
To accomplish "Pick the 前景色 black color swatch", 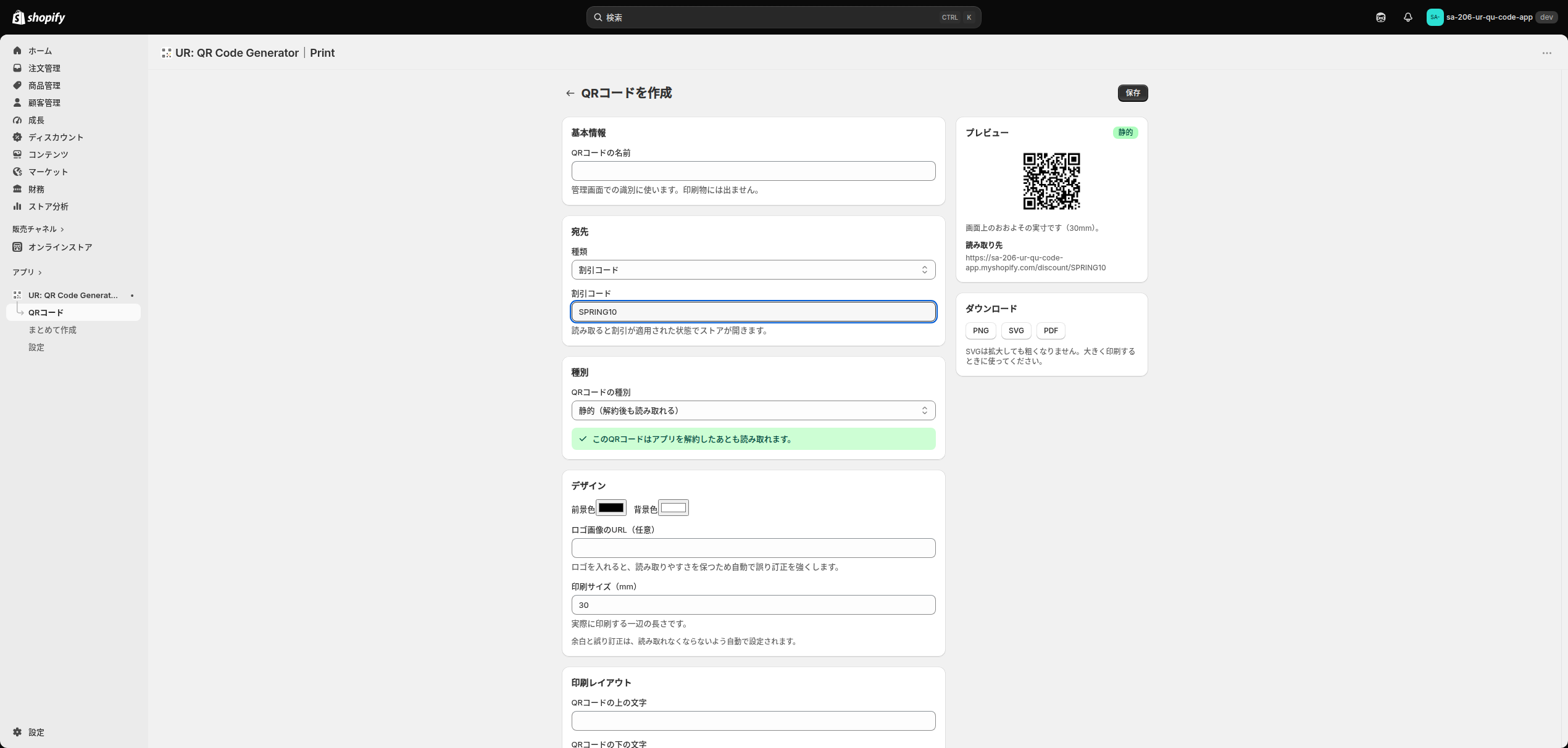I will point(611,508).
